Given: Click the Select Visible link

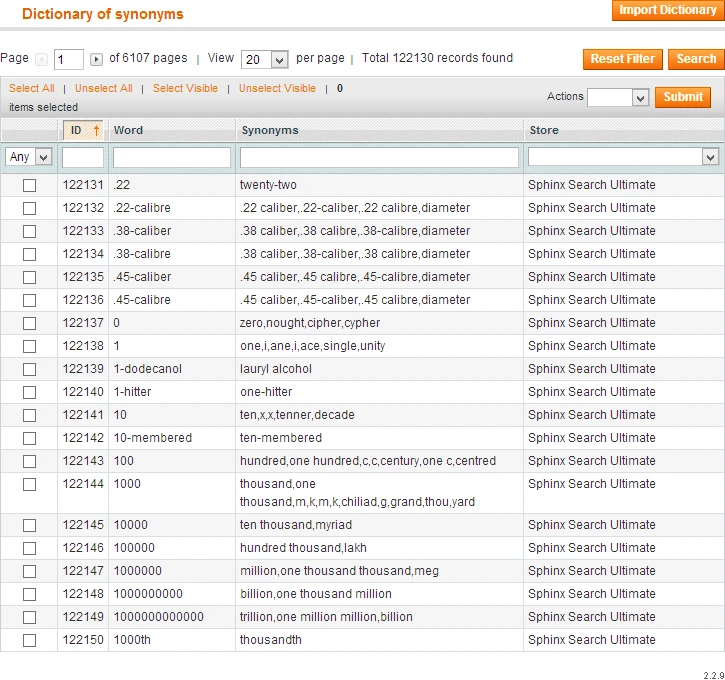Looking at the screenshot, I should [x=185, y=88].
